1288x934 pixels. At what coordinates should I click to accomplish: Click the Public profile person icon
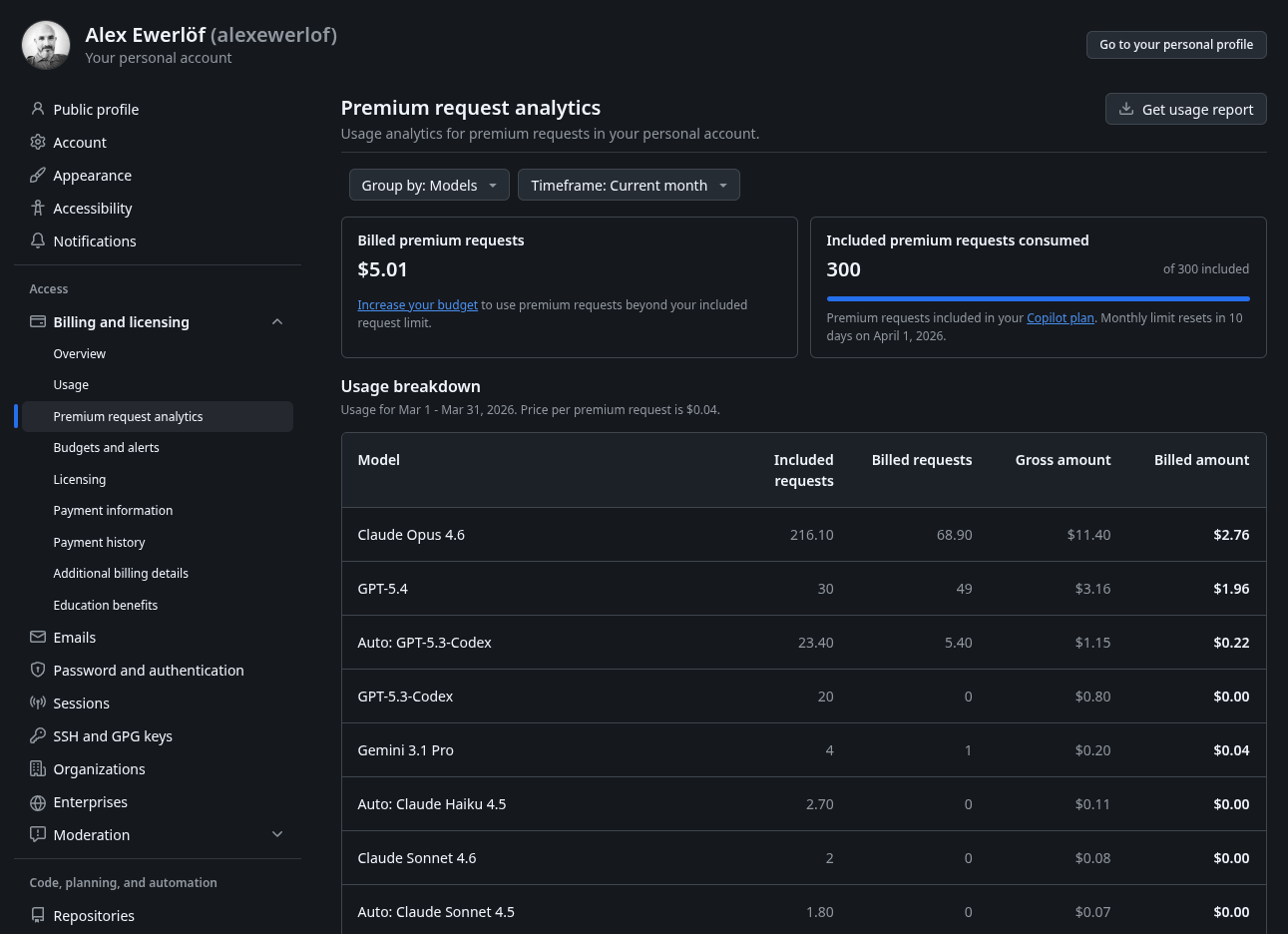pyautogui.click(x=38, y=109)
